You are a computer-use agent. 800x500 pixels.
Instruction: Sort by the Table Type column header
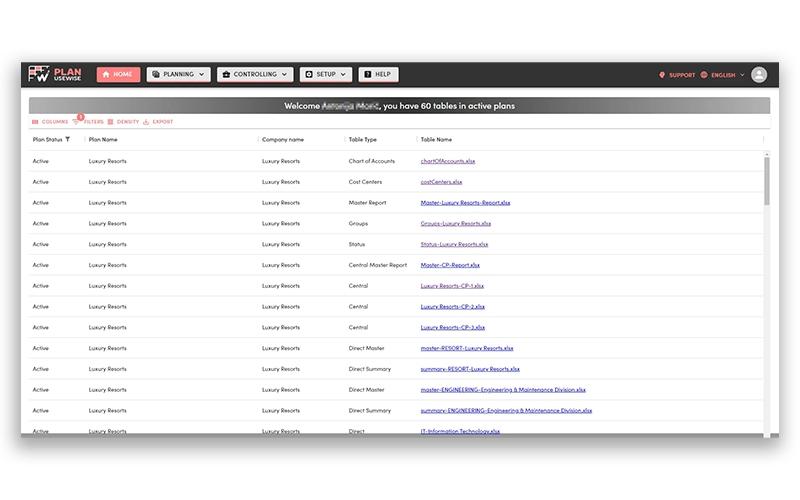point(363,139)
